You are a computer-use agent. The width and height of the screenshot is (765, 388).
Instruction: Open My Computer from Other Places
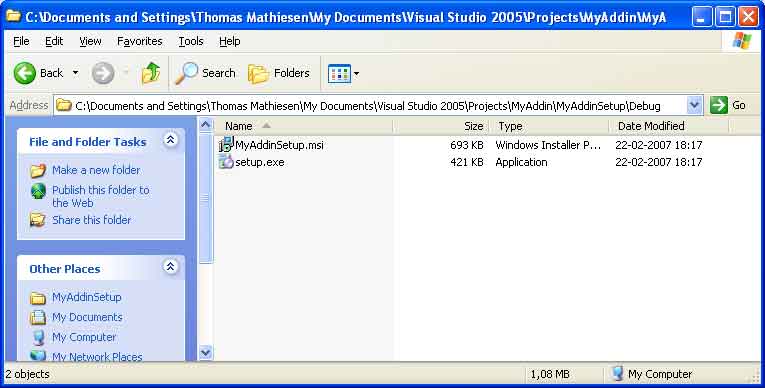(84, 337)
